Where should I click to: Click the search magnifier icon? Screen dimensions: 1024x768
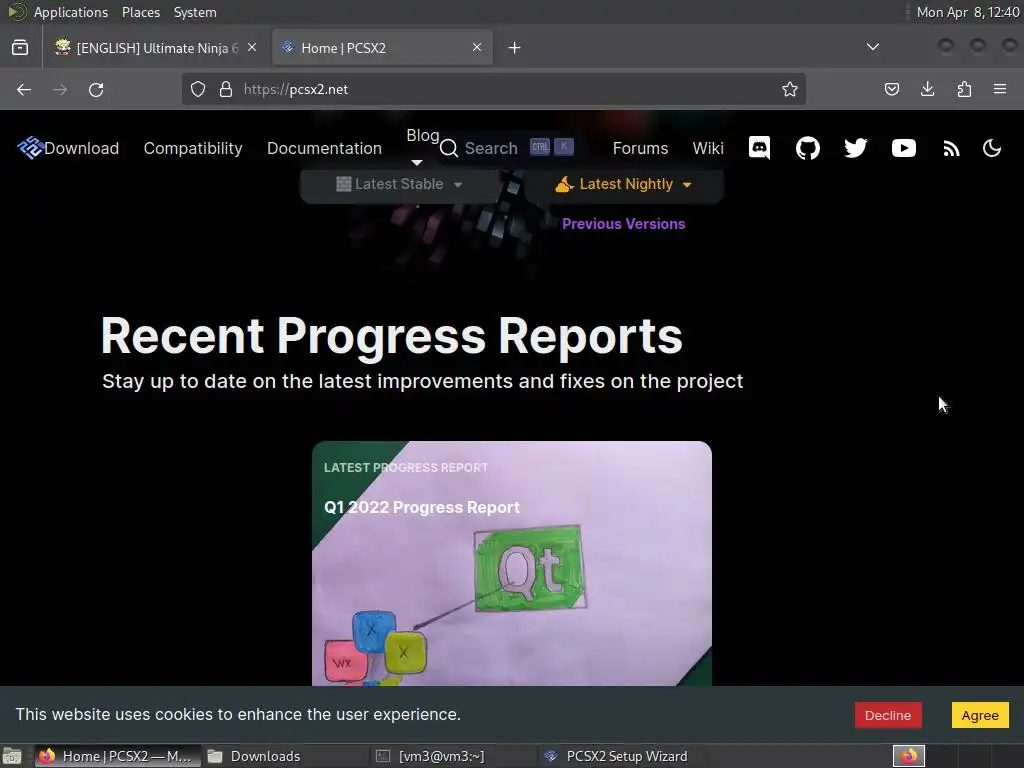449,148
